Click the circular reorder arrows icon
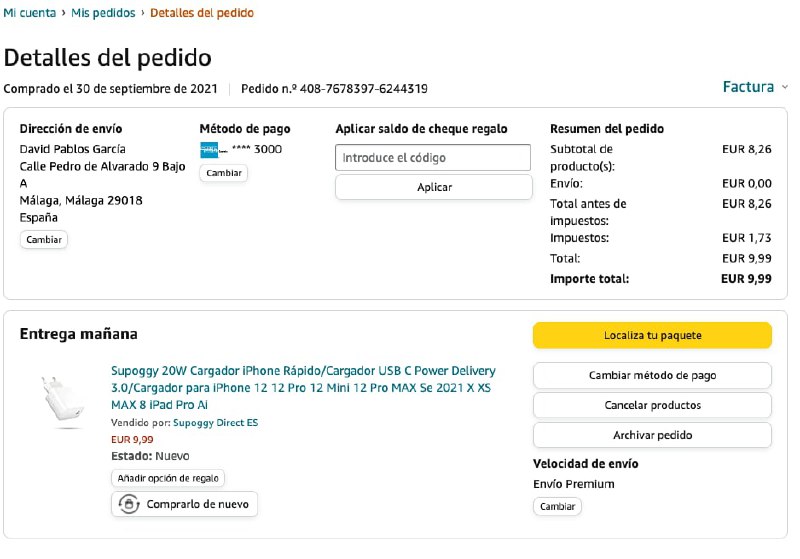The width and height of the screenshot is (800, 559). [128, 504]
